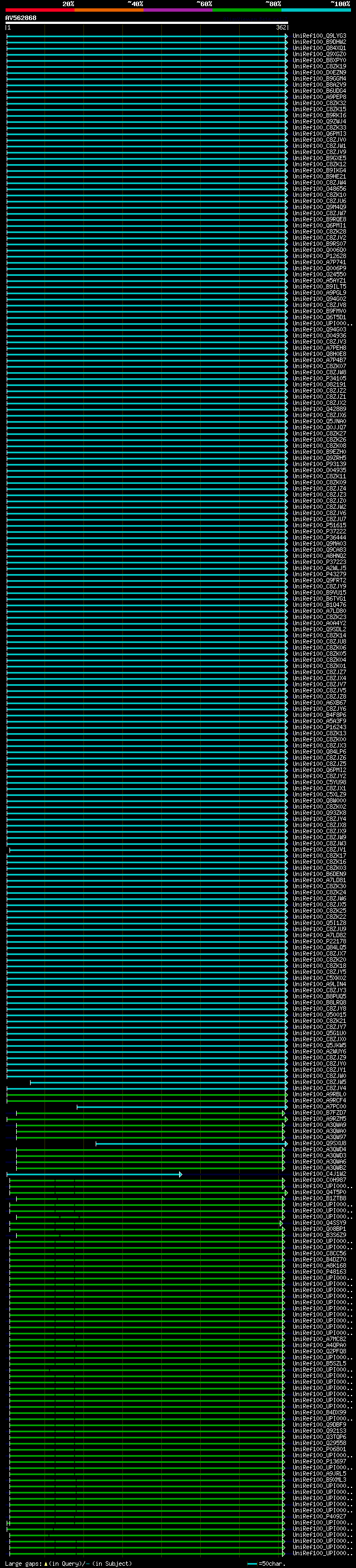Select hit label UniRef100_P51615

(319, 525)
